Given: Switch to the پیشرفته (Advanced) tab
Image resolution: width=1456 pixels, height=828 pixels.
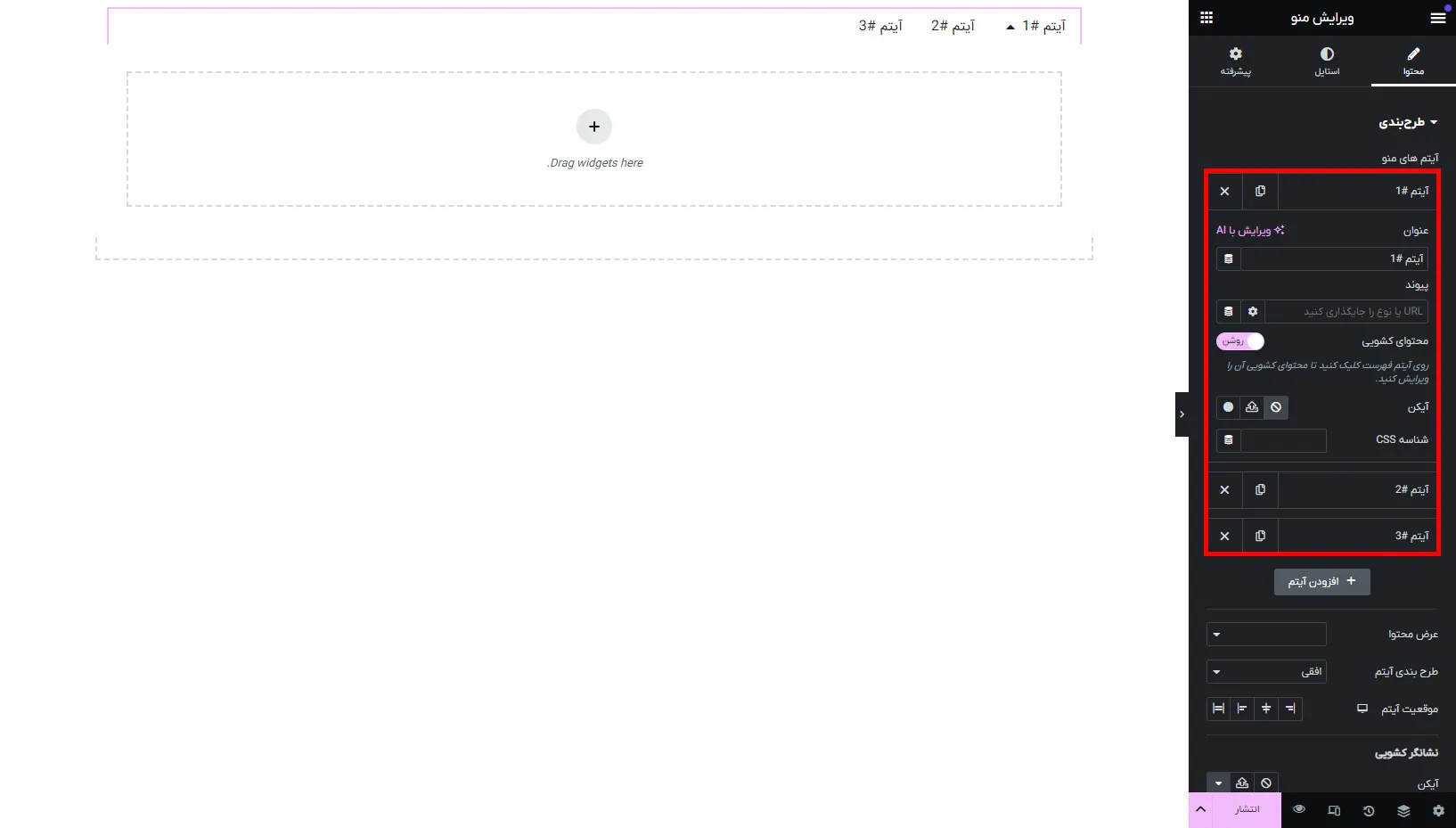Looking at the screenshot, I should pyautogui.click(x=1236, y=61).
